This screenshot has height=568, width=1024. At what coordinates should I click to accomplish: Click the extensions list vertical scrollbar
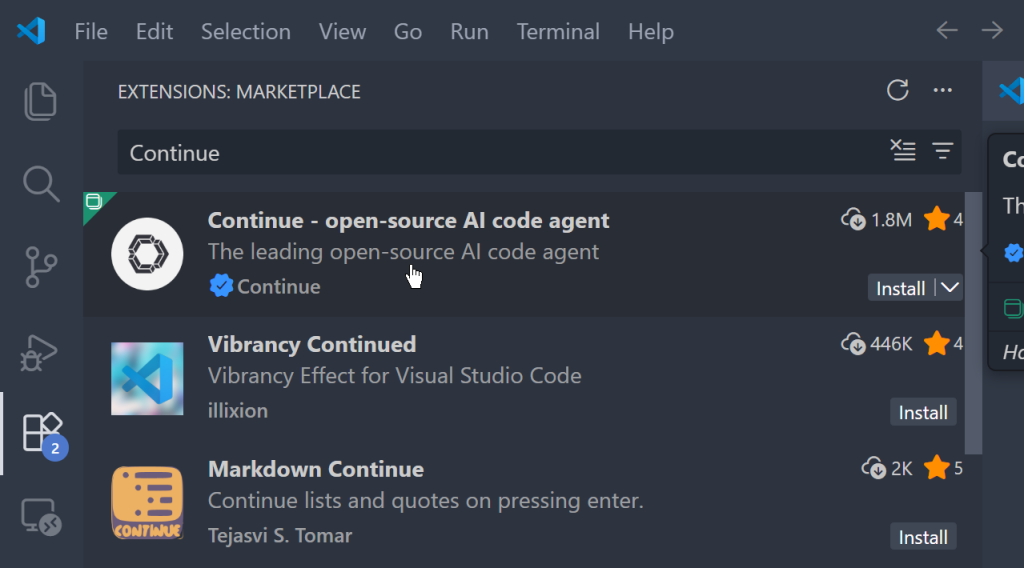click(972, 320)
